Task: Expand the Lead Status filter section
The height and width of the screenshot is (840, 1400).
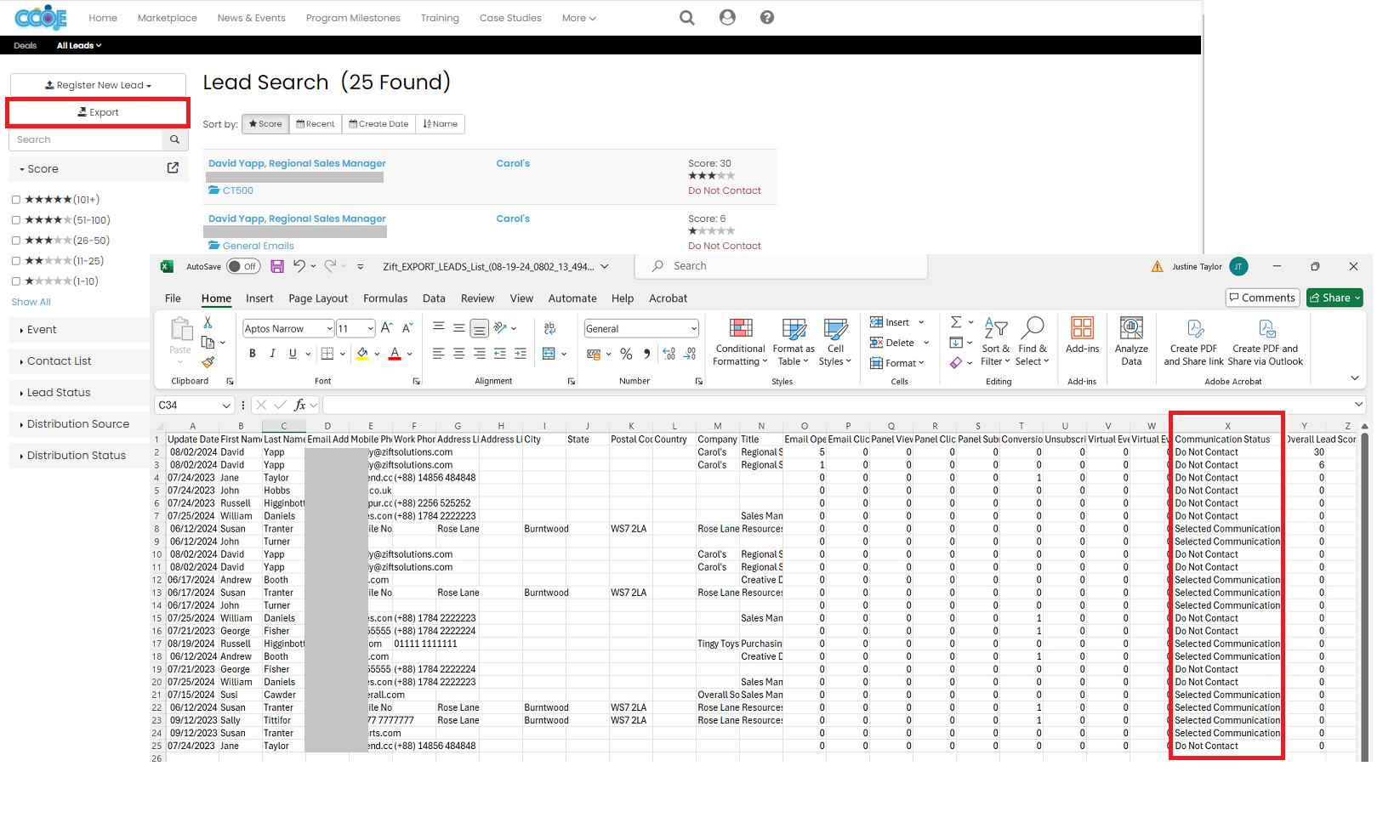Action: click(x=79, y=393)
